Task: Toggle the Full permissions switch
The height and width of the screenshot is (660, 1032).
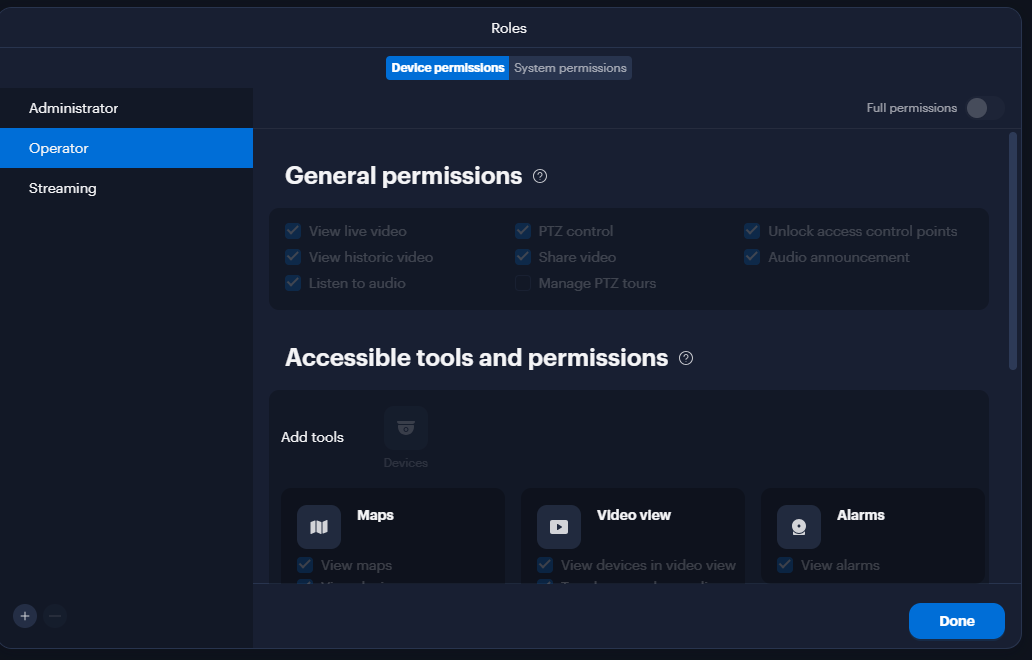Action: coord(985,108)
